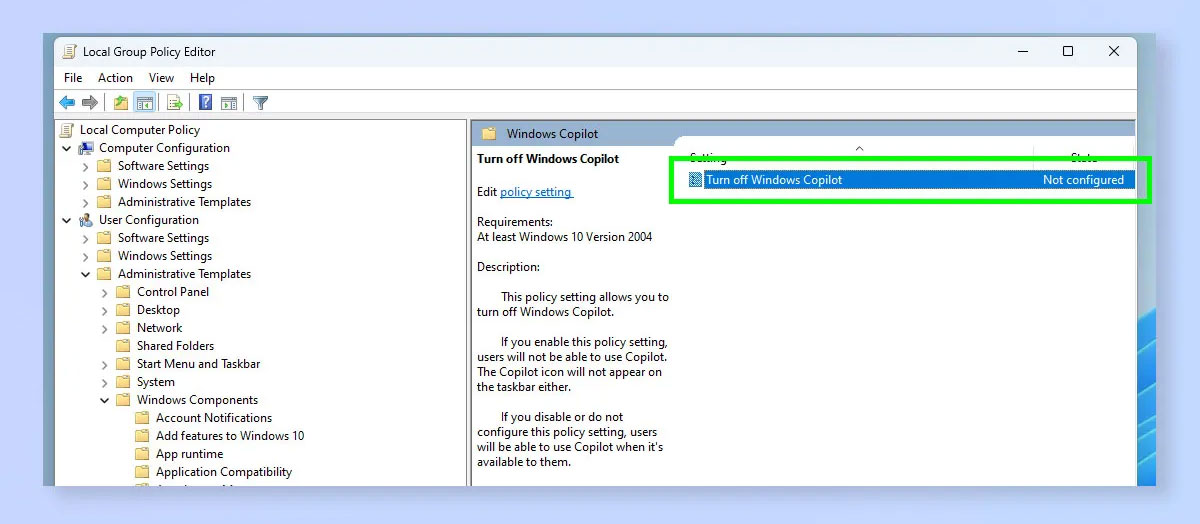Click the 'policy setting' edit link
The height and width of the screenshot is (524, 1200).
click(536, 192)
